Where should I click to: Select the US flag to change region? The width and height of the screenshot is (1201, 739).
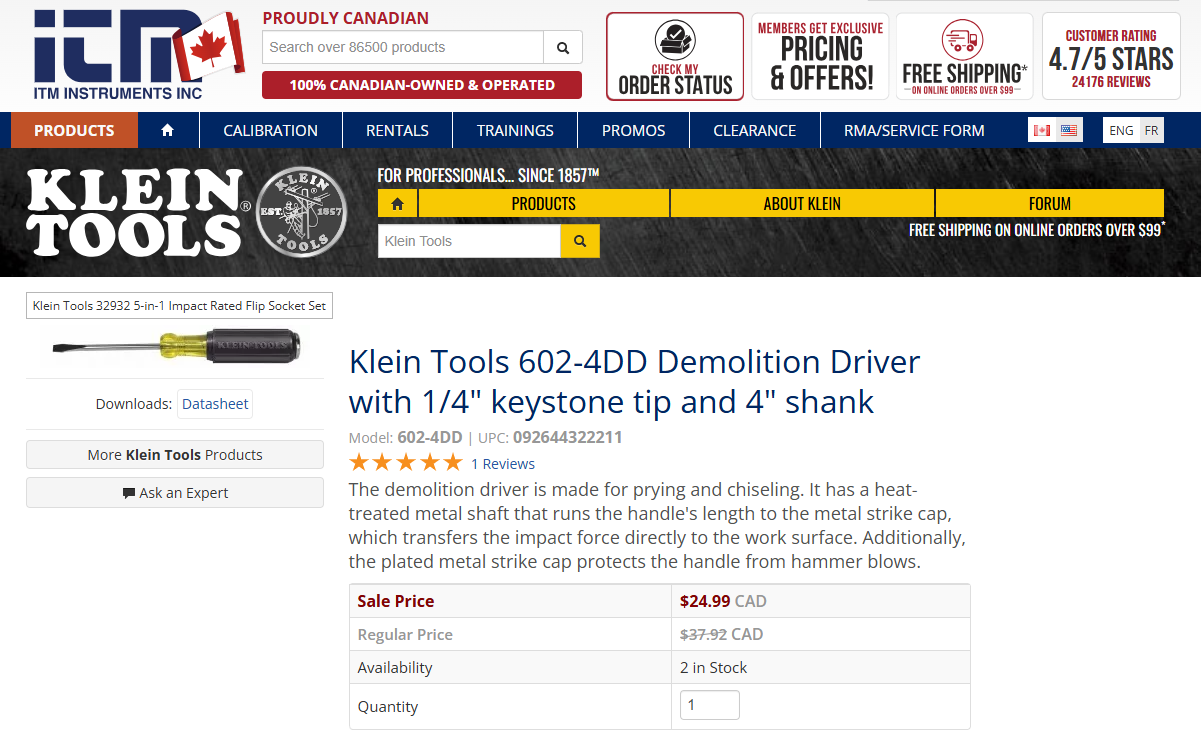(1067, 128)
